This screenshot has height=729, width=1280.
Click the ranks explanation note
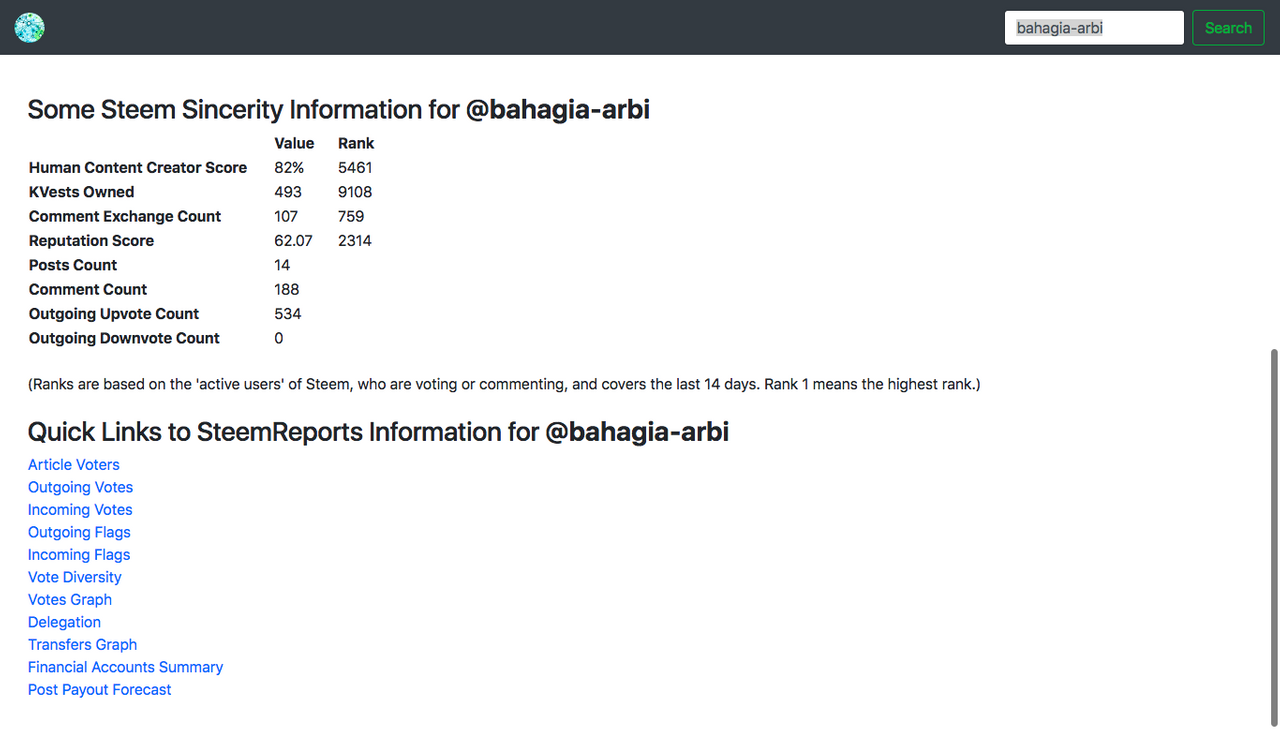[504, 384]
